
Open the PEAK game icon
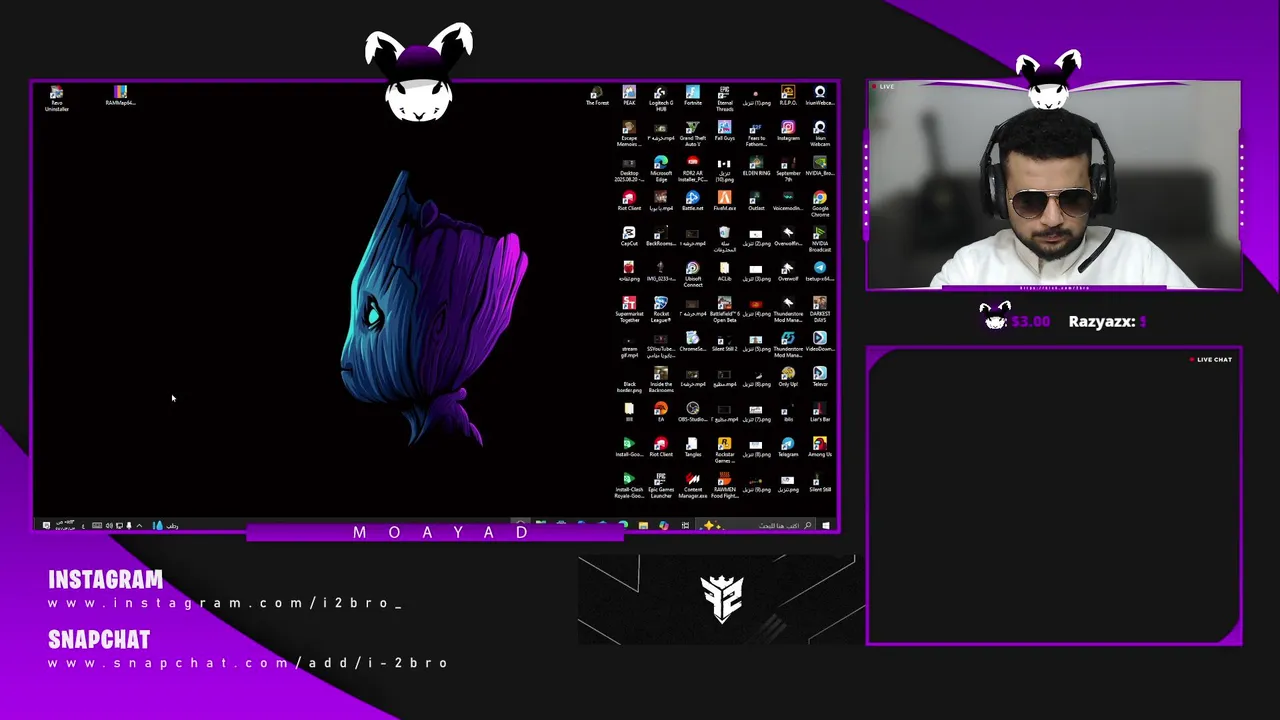629,96
